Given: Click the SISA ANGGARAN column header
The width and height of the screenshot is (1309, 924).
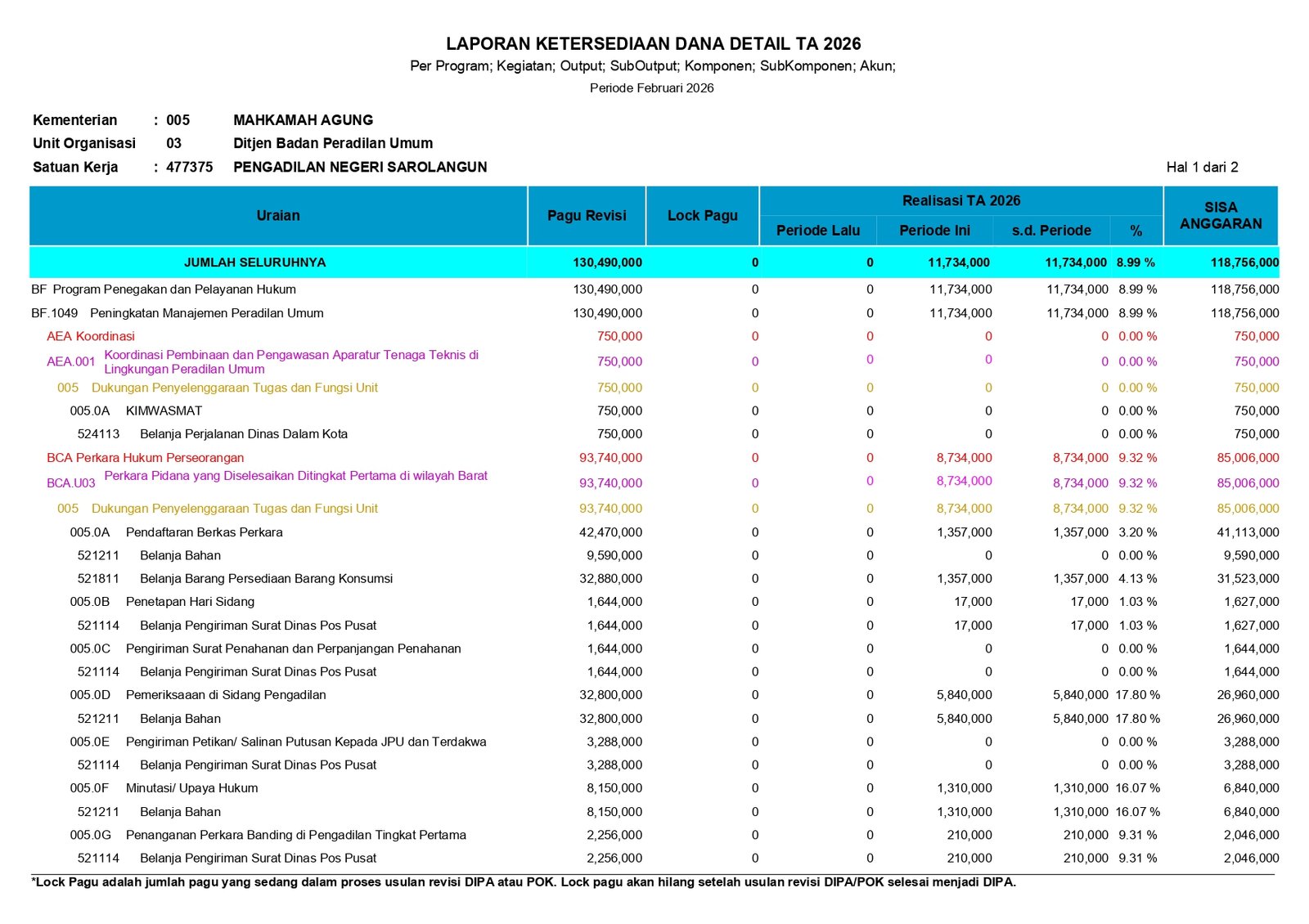Looking at the screenshot, I should [x=1220, y=216].
